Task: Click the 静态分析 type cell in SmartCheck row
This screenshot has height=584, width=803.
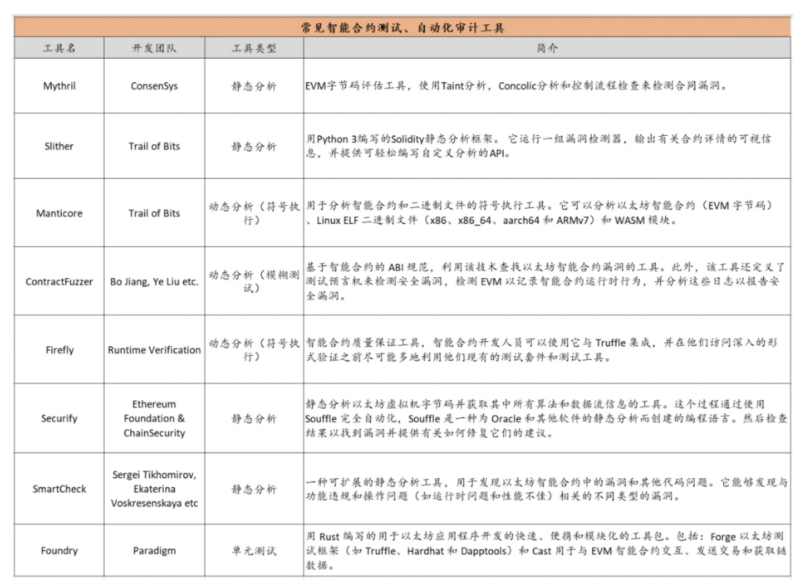Action: pos(254,489)
